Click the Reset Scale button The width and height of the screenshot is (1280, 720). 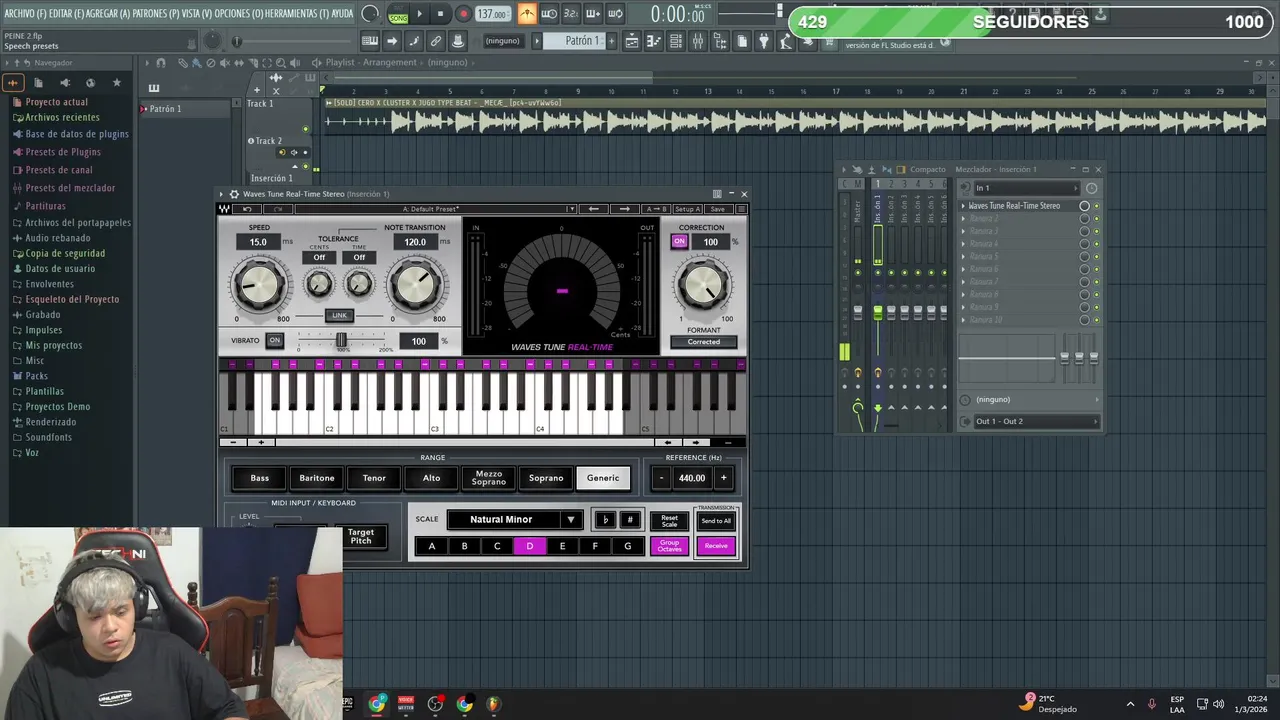click(670, 522)
